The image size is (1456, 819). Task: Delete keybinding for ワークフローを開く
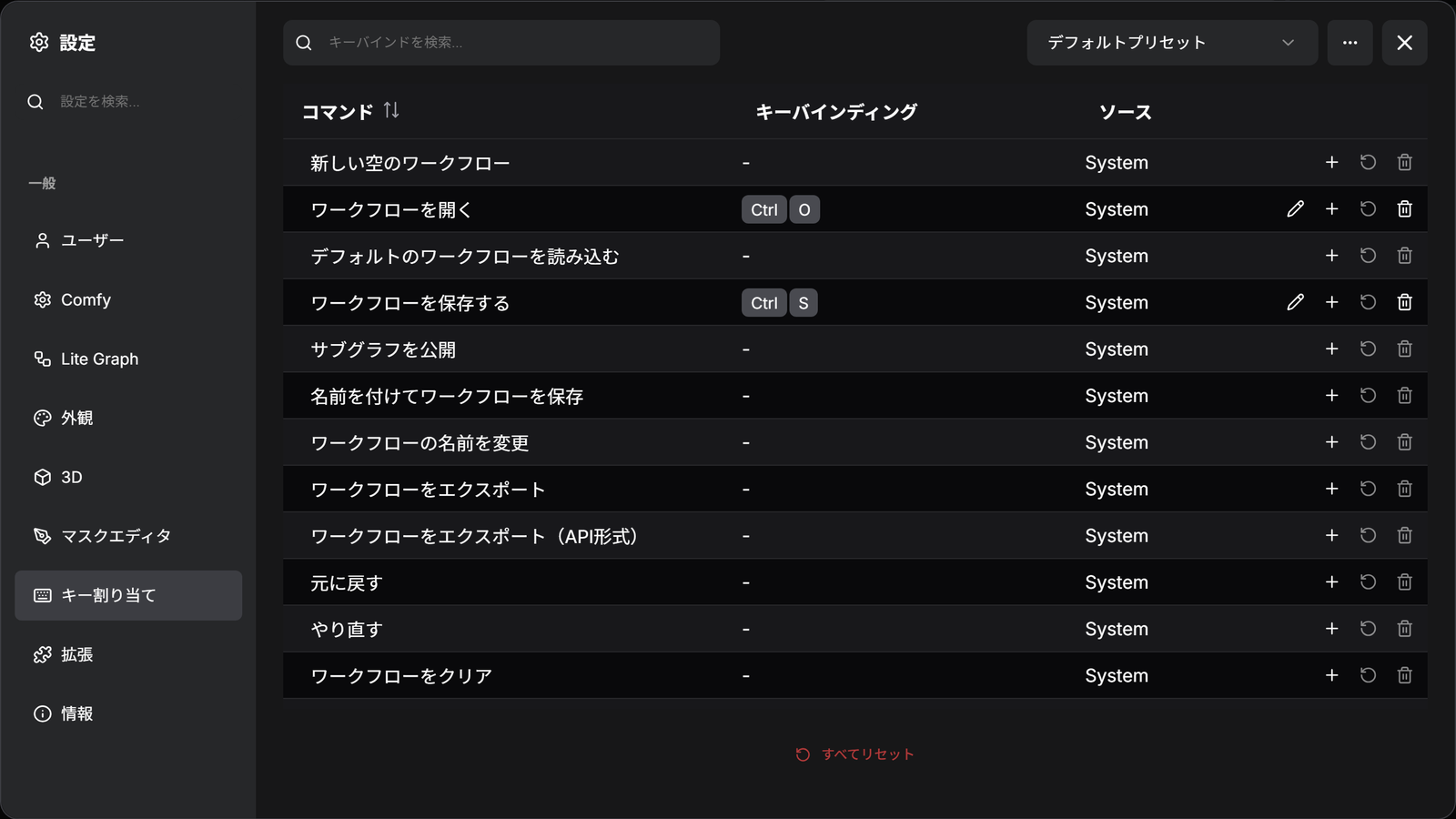coord(1404,209)
